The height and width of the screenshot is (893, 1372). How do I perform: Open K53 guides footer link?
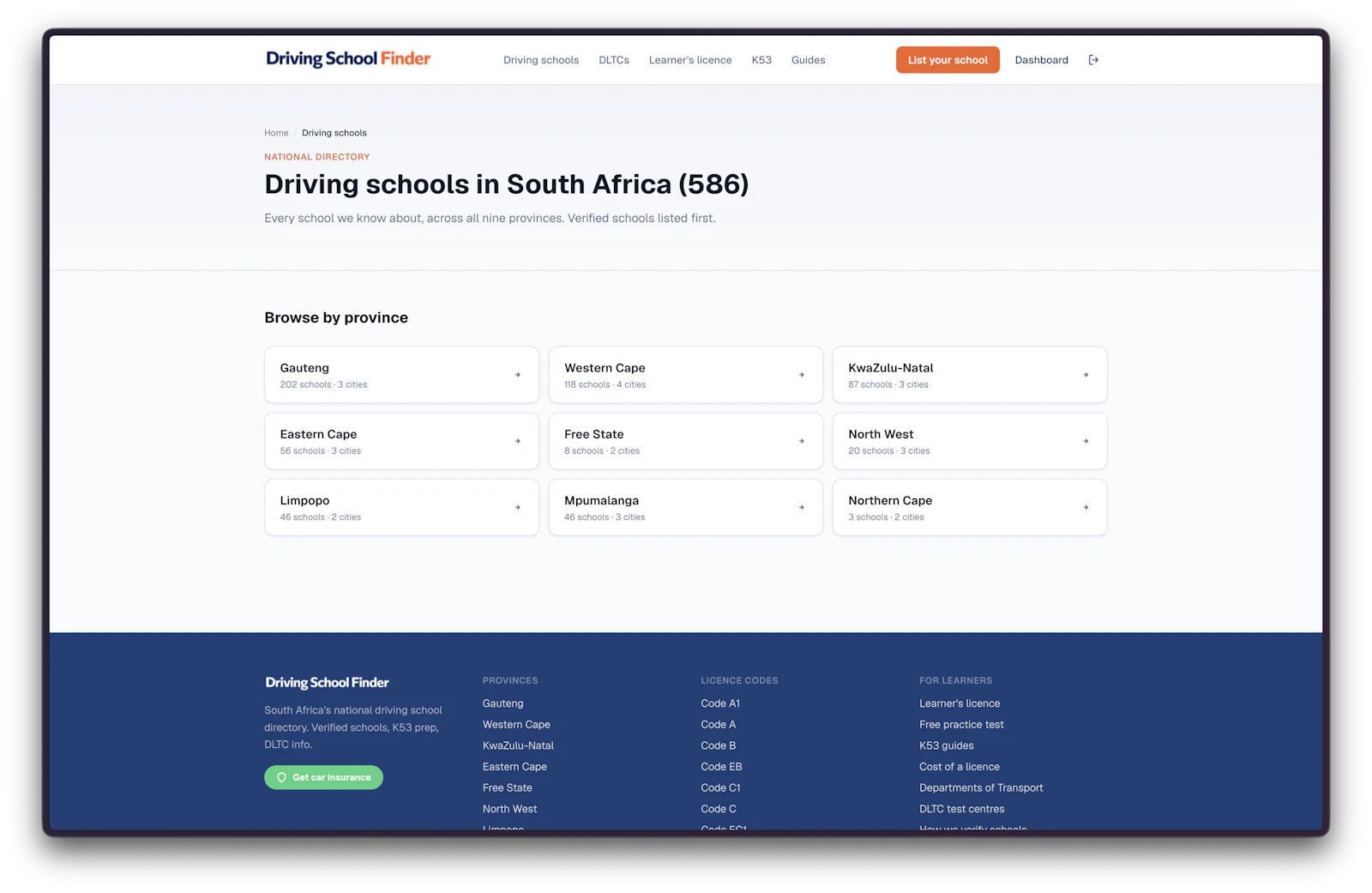point(947,745)
